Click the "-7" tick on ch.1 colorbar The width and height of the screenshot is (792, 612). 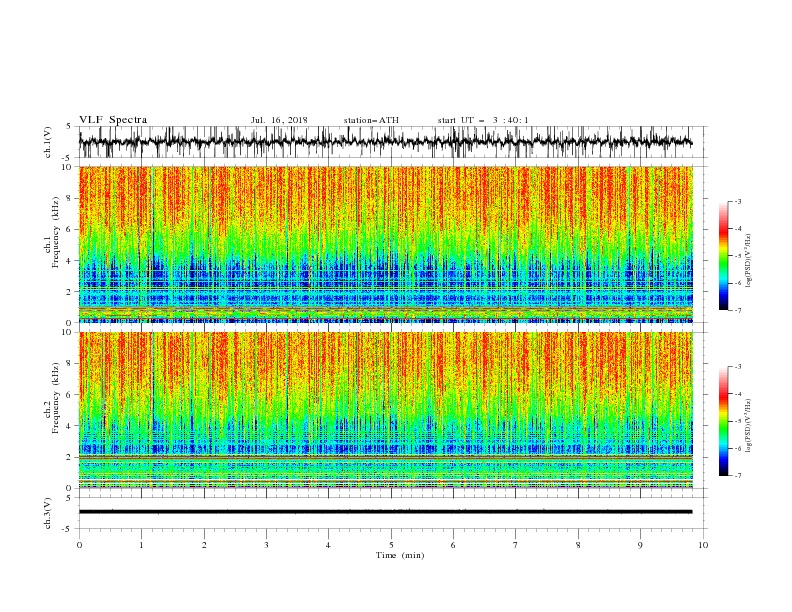(738, 310)
